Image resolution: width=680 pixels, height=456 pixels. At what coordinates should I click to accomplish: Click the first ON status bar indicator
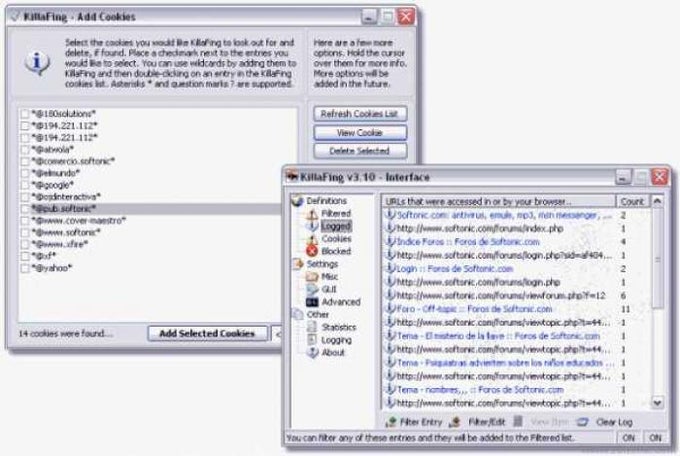coord(629,438)
